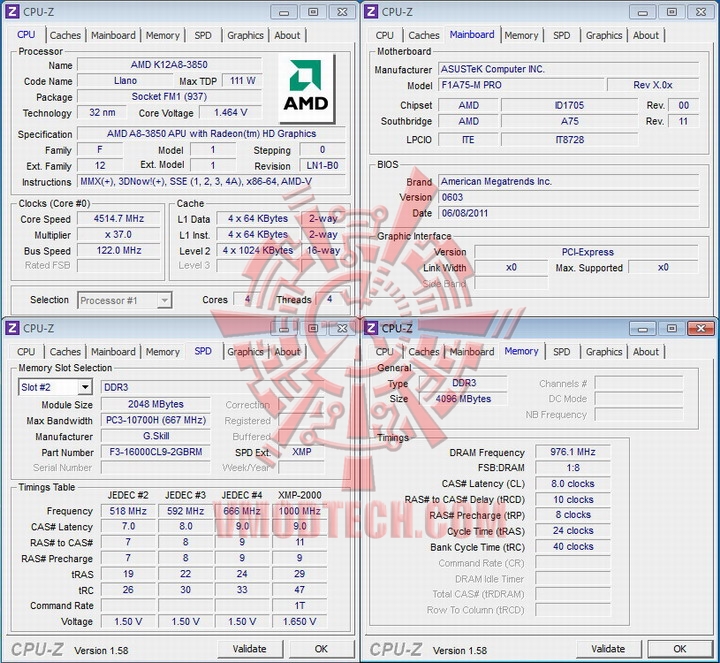The height and width of the screenshot is (663, 720).
Task: Open the Mainboard tab in the SPD window
Action: pyautogui.click(x=113, y=352)
